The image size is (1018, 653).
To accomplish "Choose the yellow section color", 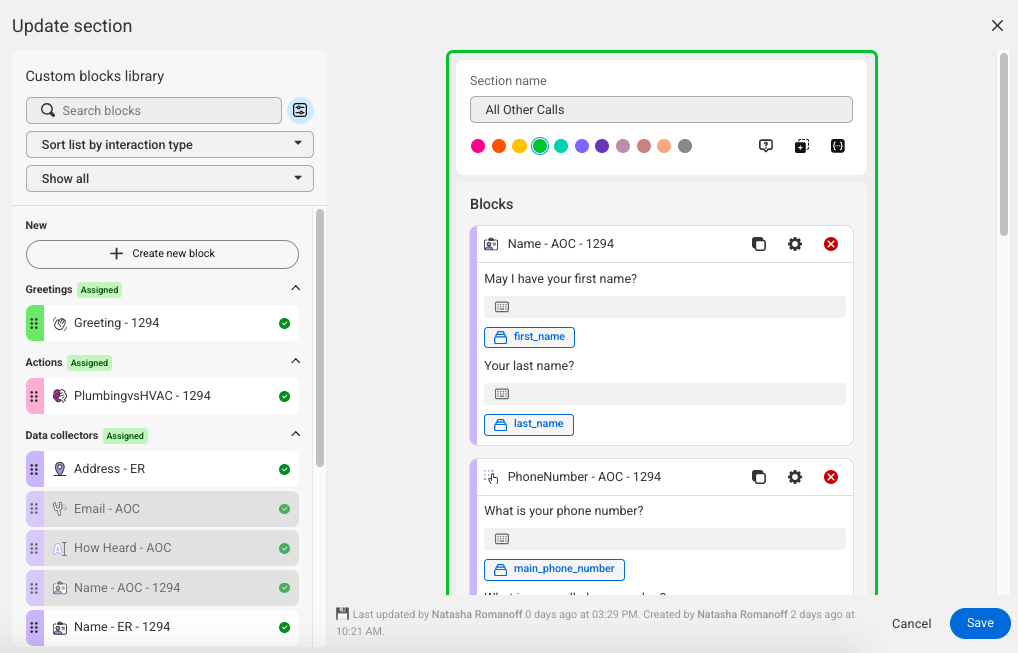I will pyautogui.click(x=519, y=146).
